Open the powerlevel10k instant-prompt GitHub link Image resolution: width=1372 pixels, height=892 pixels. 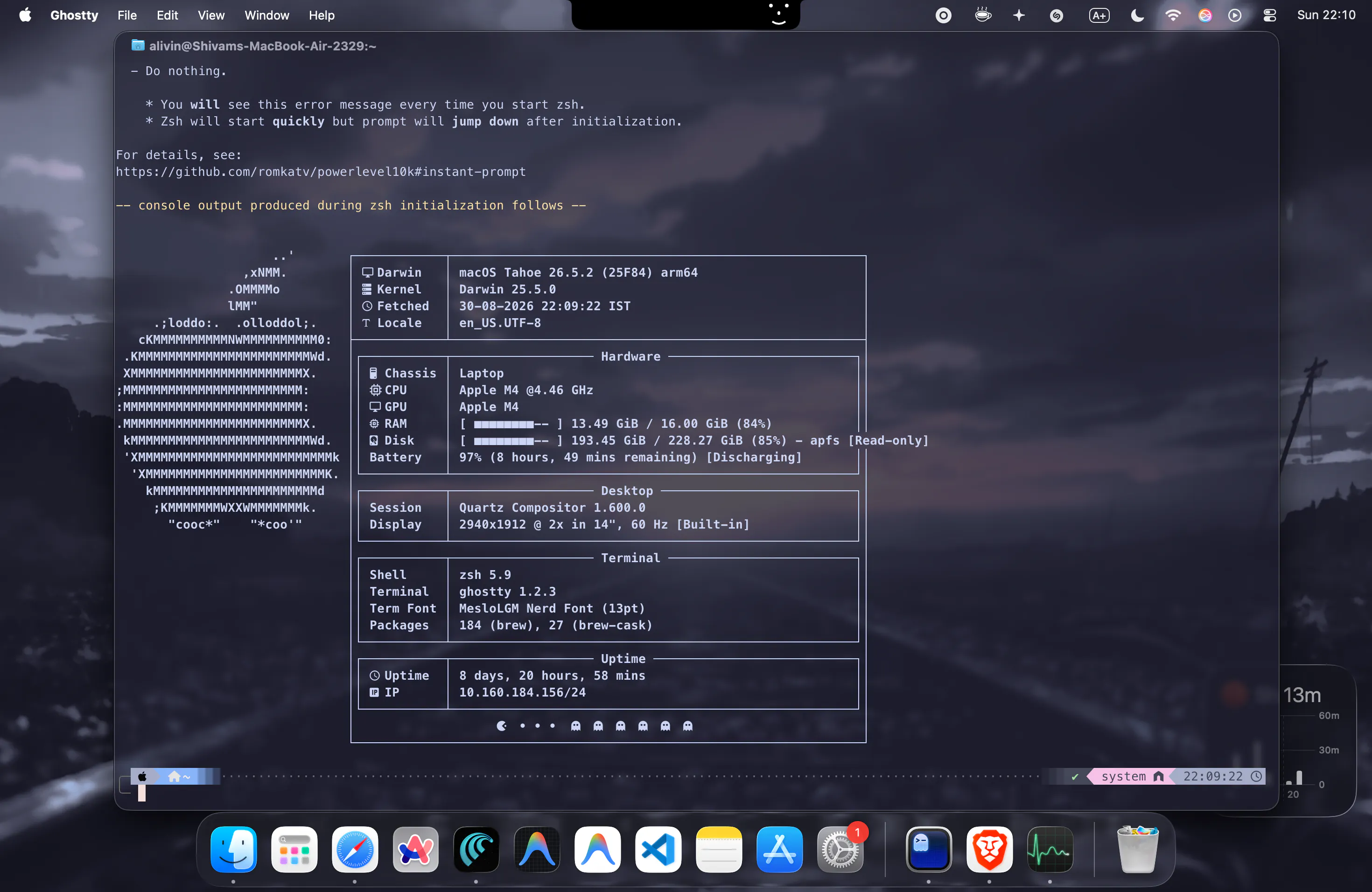pos(321,172)
